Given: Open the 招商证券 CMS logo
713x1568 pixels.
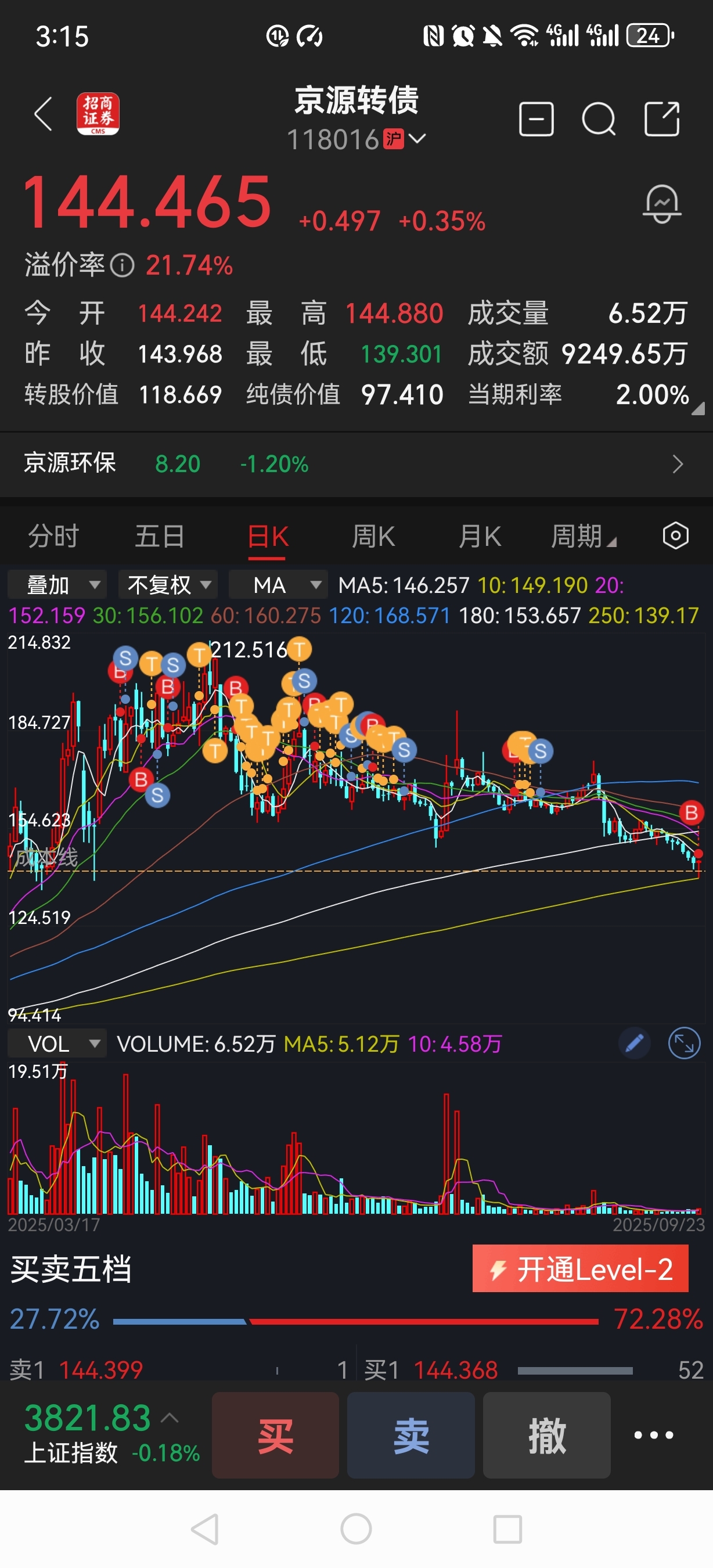Looking at the screenshot, I should click(98, 114).
